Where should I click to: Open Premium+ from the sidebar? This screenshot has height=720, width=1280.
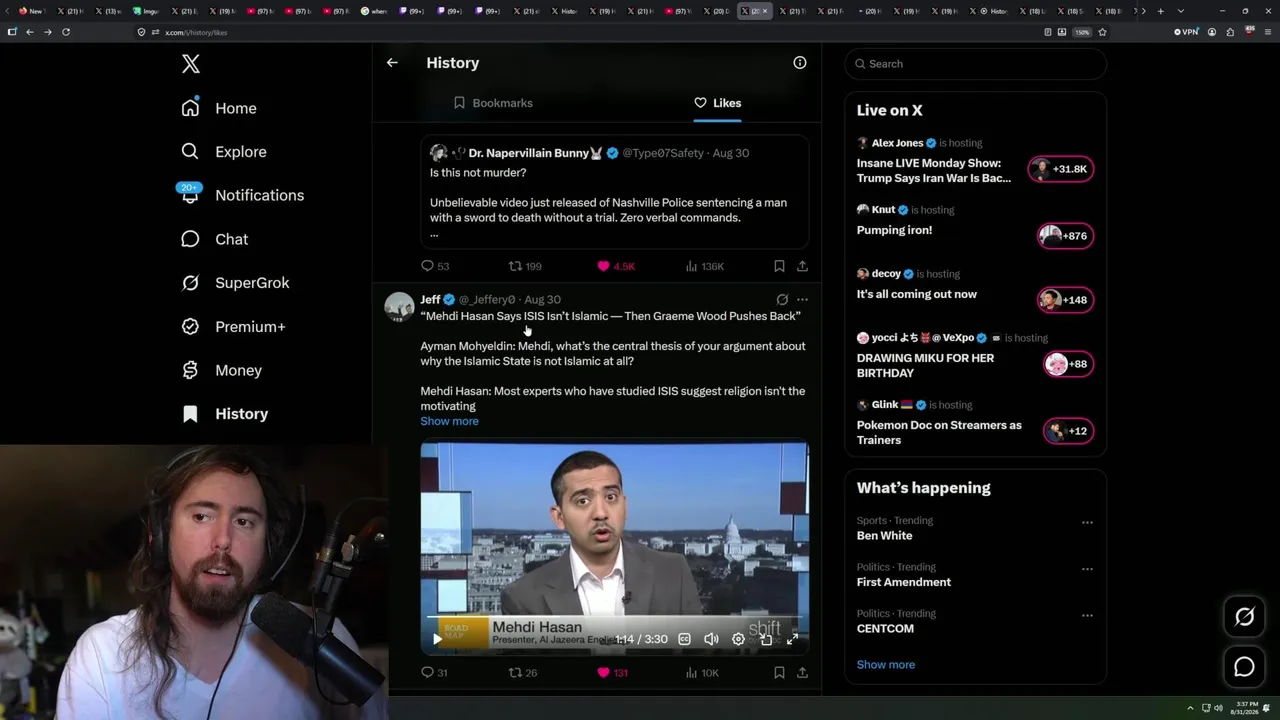233,327
